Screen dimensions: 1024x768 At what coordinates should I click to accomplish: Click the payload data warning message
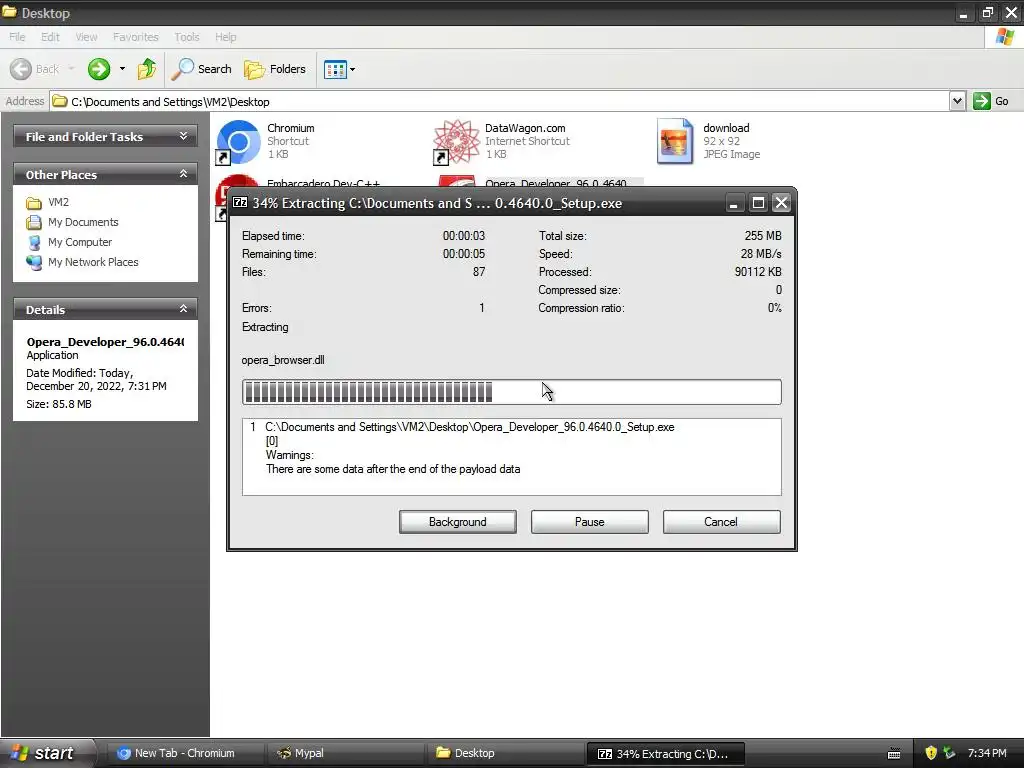(x=393, y=469)
